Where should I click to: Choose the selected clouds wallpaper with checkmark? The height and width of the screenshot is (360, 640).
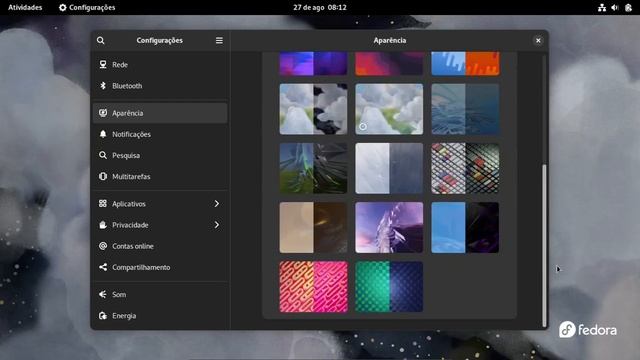coord(389,109)
